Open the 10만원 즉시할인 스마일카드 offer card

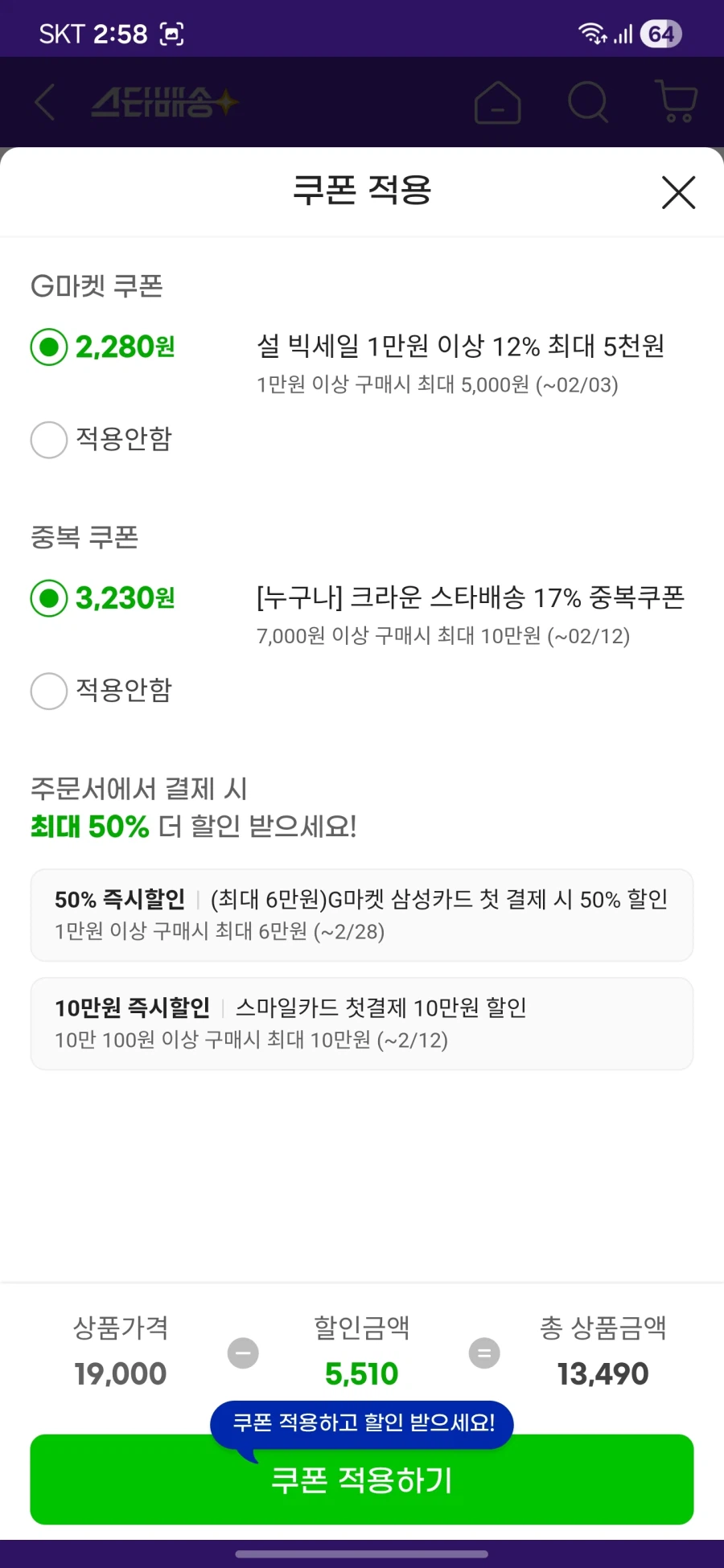361,1023
